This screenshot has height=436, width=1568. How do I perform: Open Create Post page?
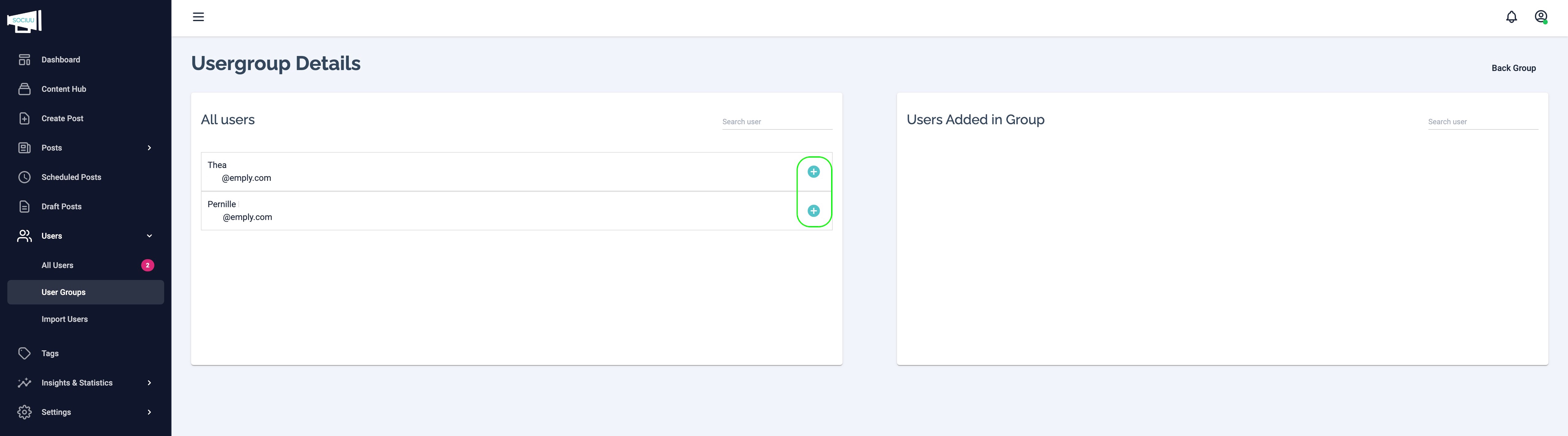[62, 119]
